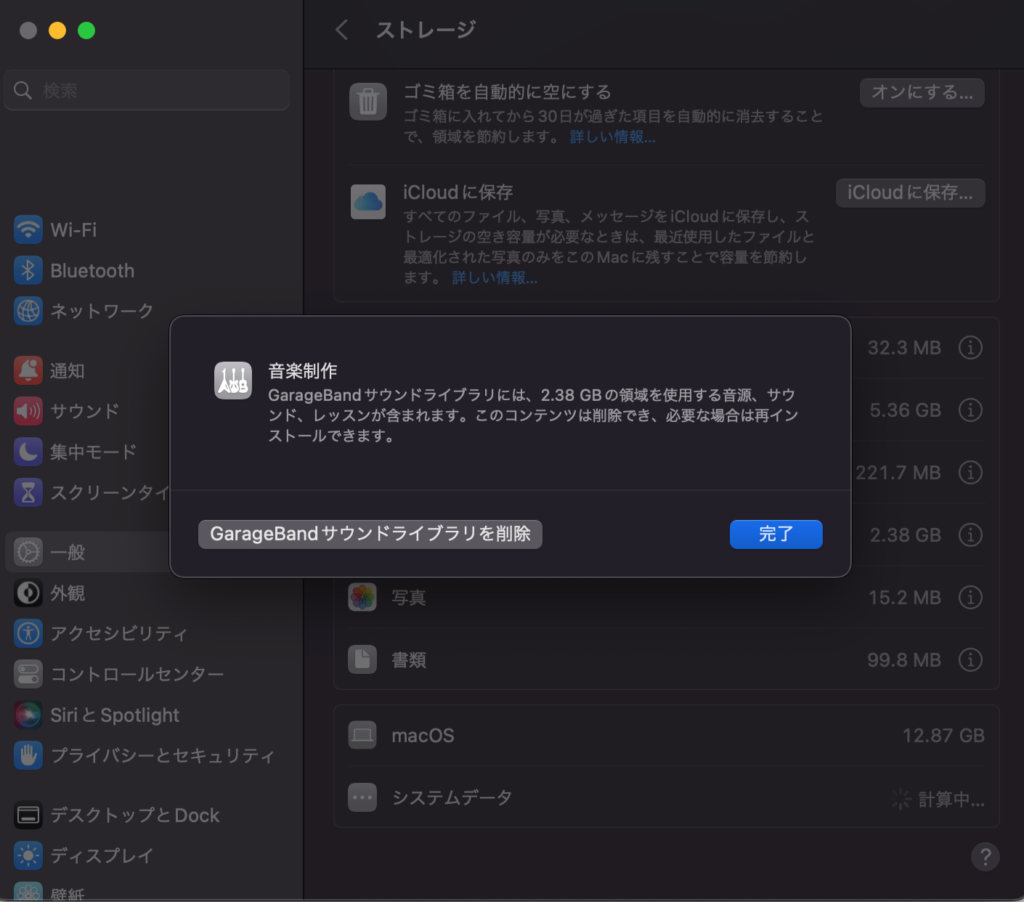
Task: Click the yellow minimize window button
Action: (57, 31)
